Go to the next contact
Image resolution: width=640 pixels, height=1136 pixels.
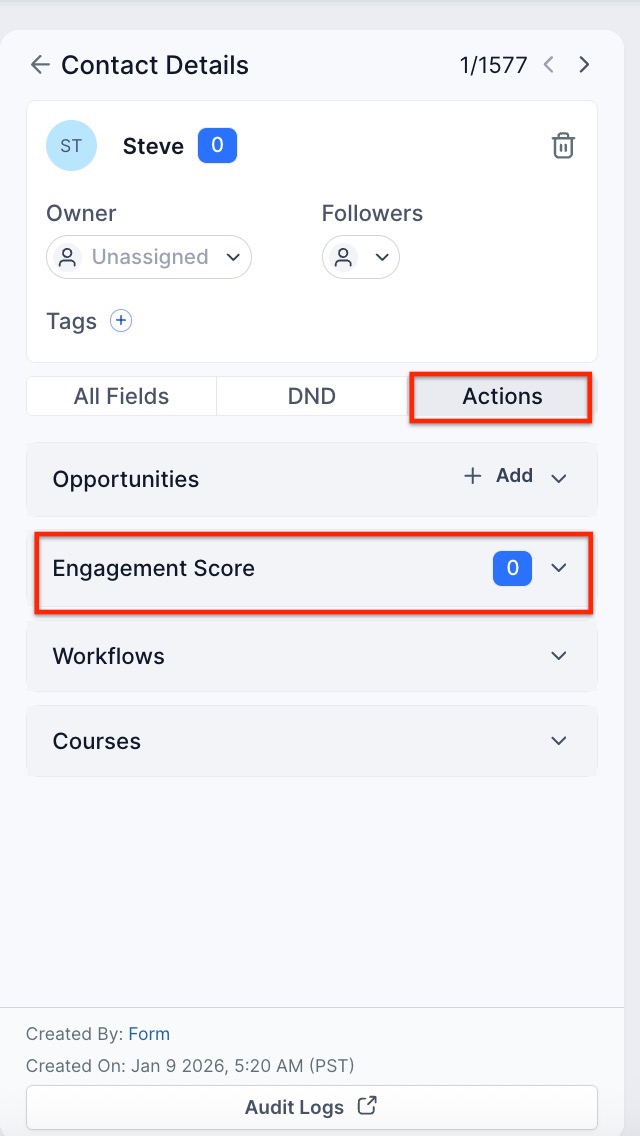click(x=585, y=65)
